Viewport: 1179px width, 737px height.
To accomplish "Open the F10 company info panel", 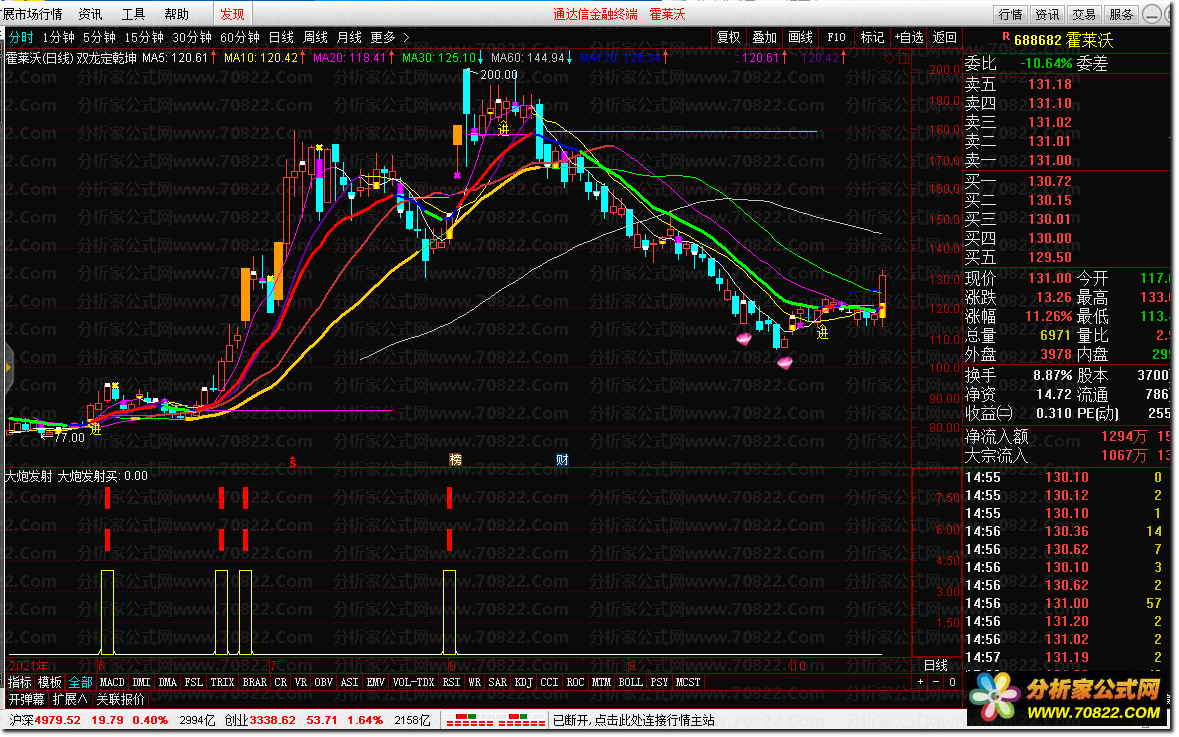I will coord(836,38).
